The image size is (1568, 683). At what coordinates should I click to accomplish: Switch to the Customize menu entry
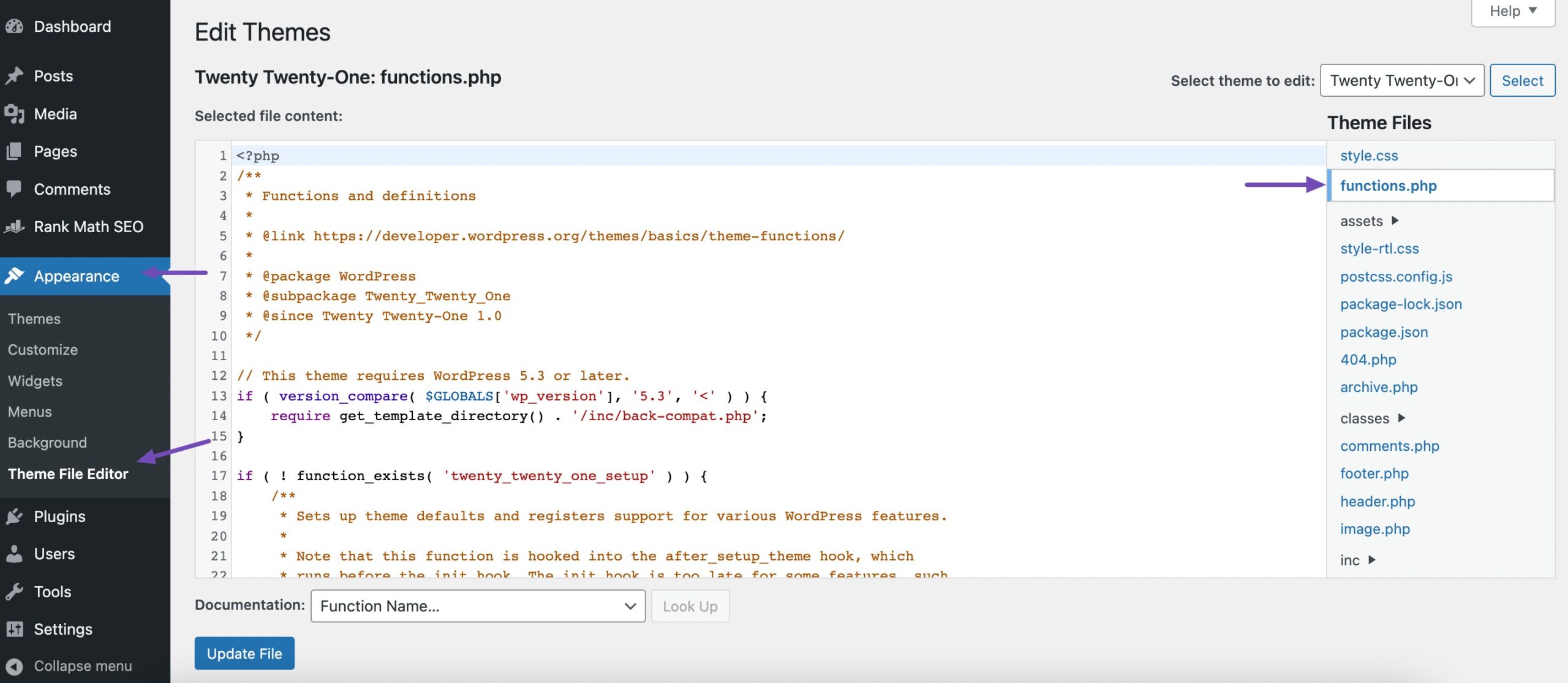pyautogui.click(x=42, y=349)
